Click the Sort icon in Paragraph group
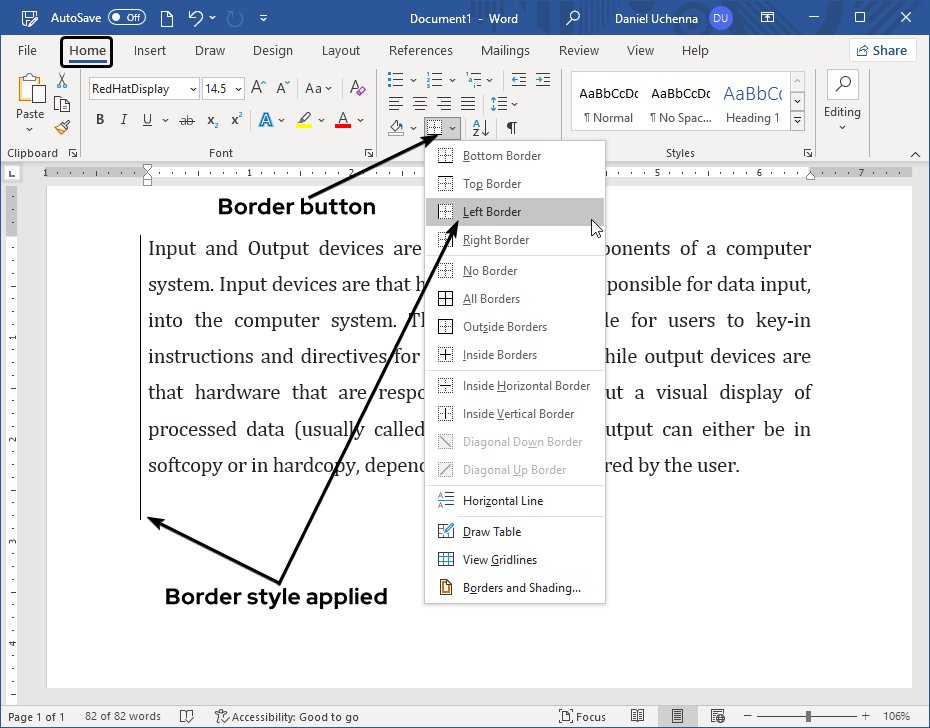This screenshot has height=728, width=930. [x=480, y=128]
